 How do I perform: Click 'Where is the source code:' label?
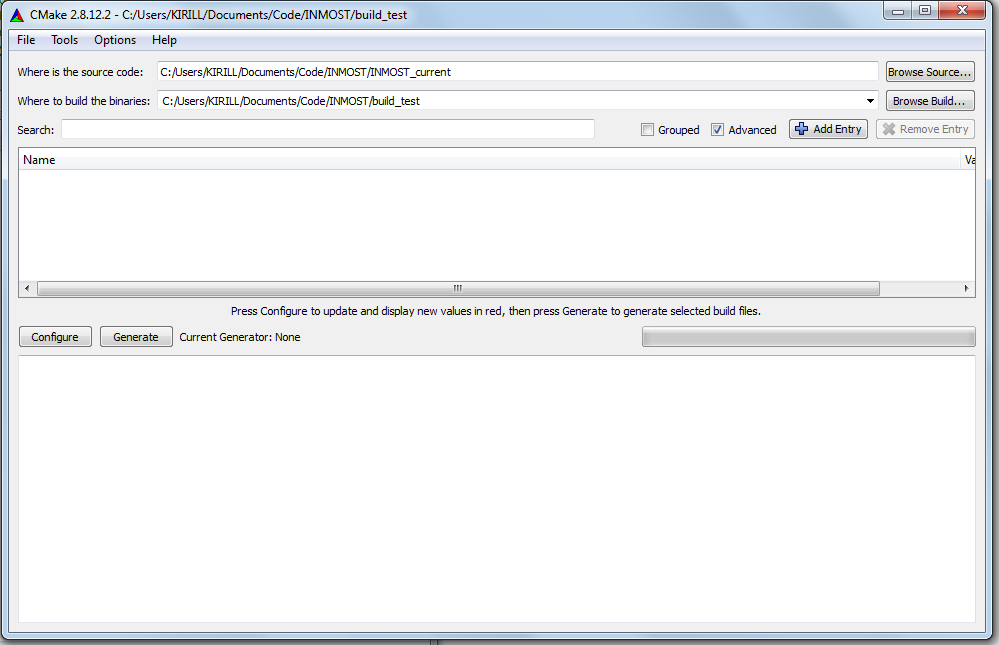pyautogui.click(x=80, y=72)
